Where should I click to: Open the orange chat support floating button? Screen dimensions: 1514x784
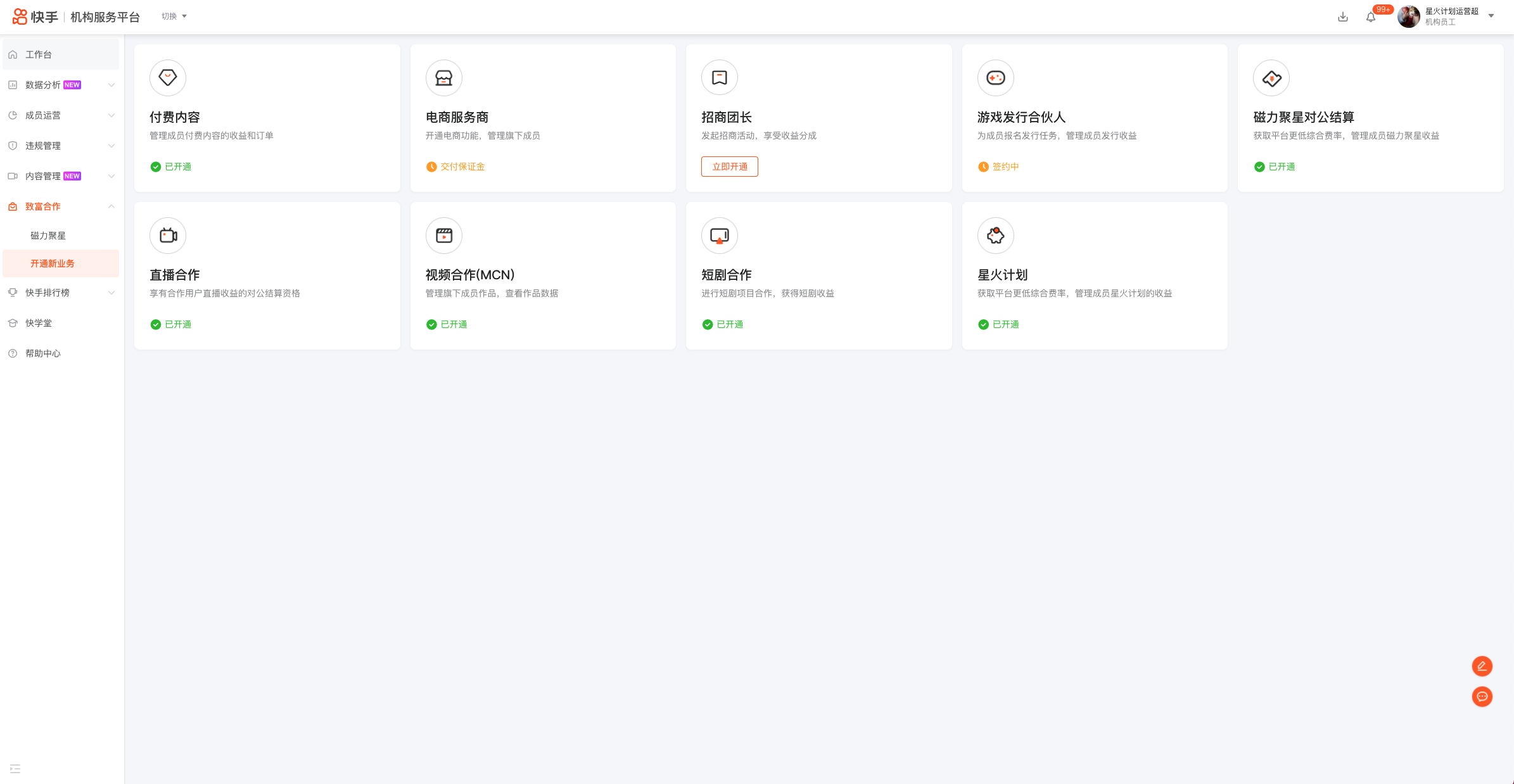point(1482,697)
